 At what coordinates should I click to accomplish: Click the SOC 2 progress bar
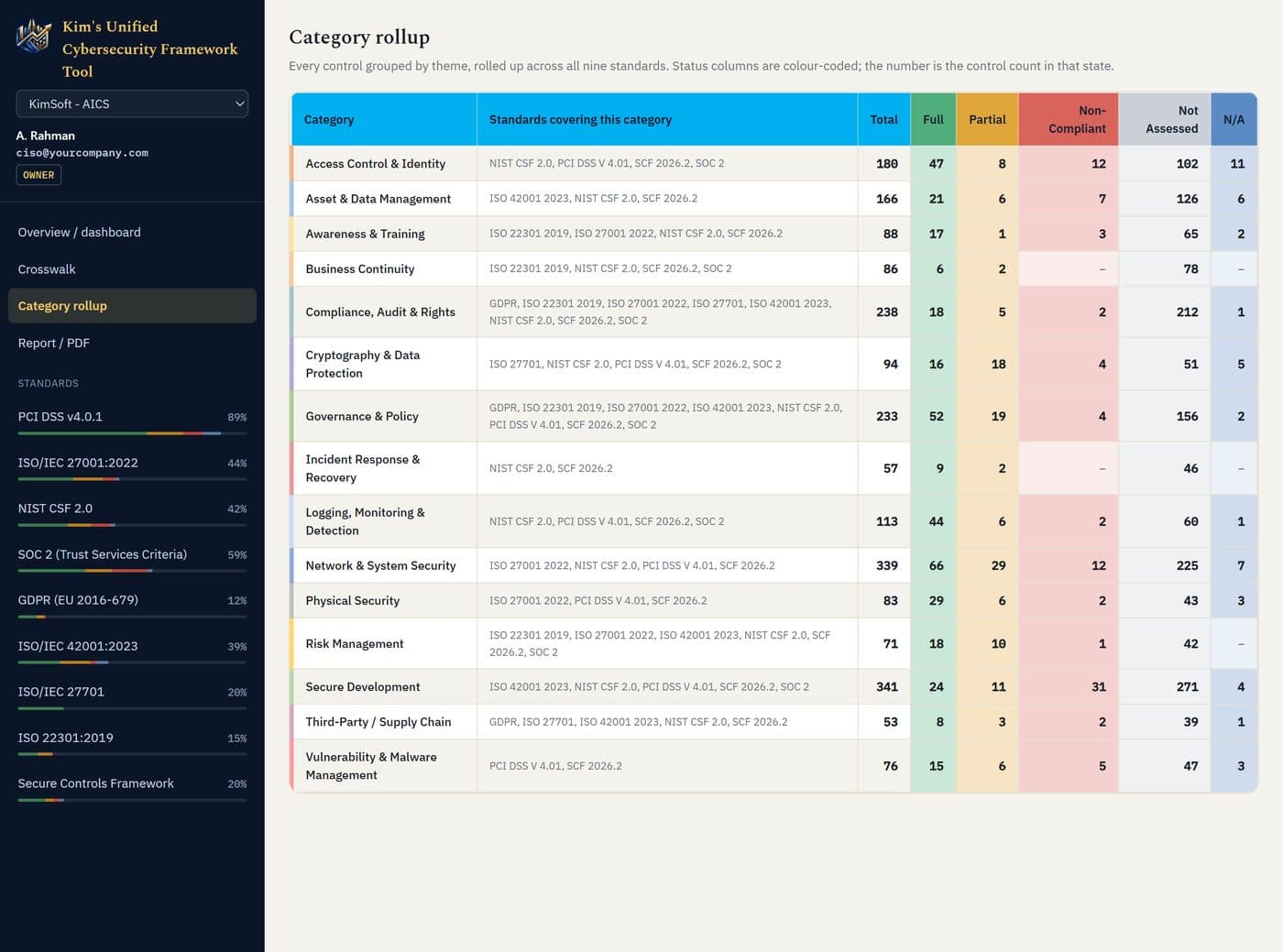(132, 570)
